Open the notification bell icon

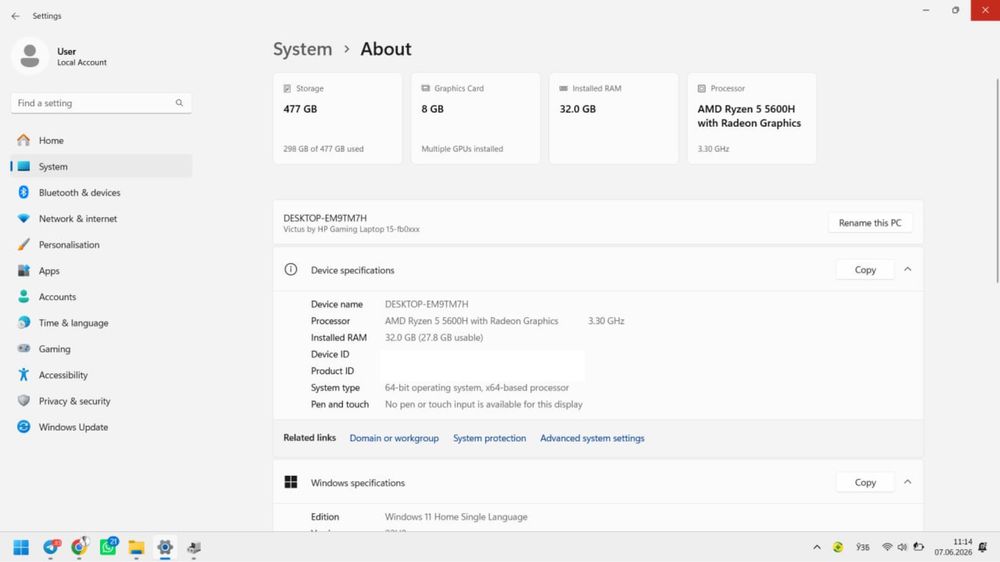(x=983, y=547)
